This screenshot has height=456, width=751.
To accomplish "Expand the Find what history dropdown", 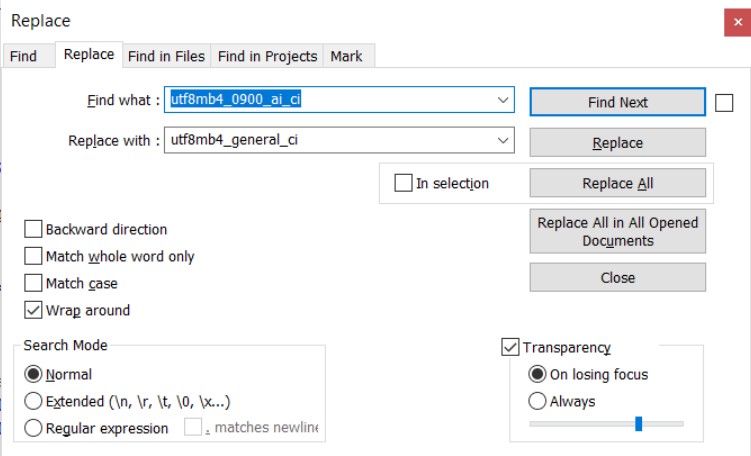I will tap(502, 100).
